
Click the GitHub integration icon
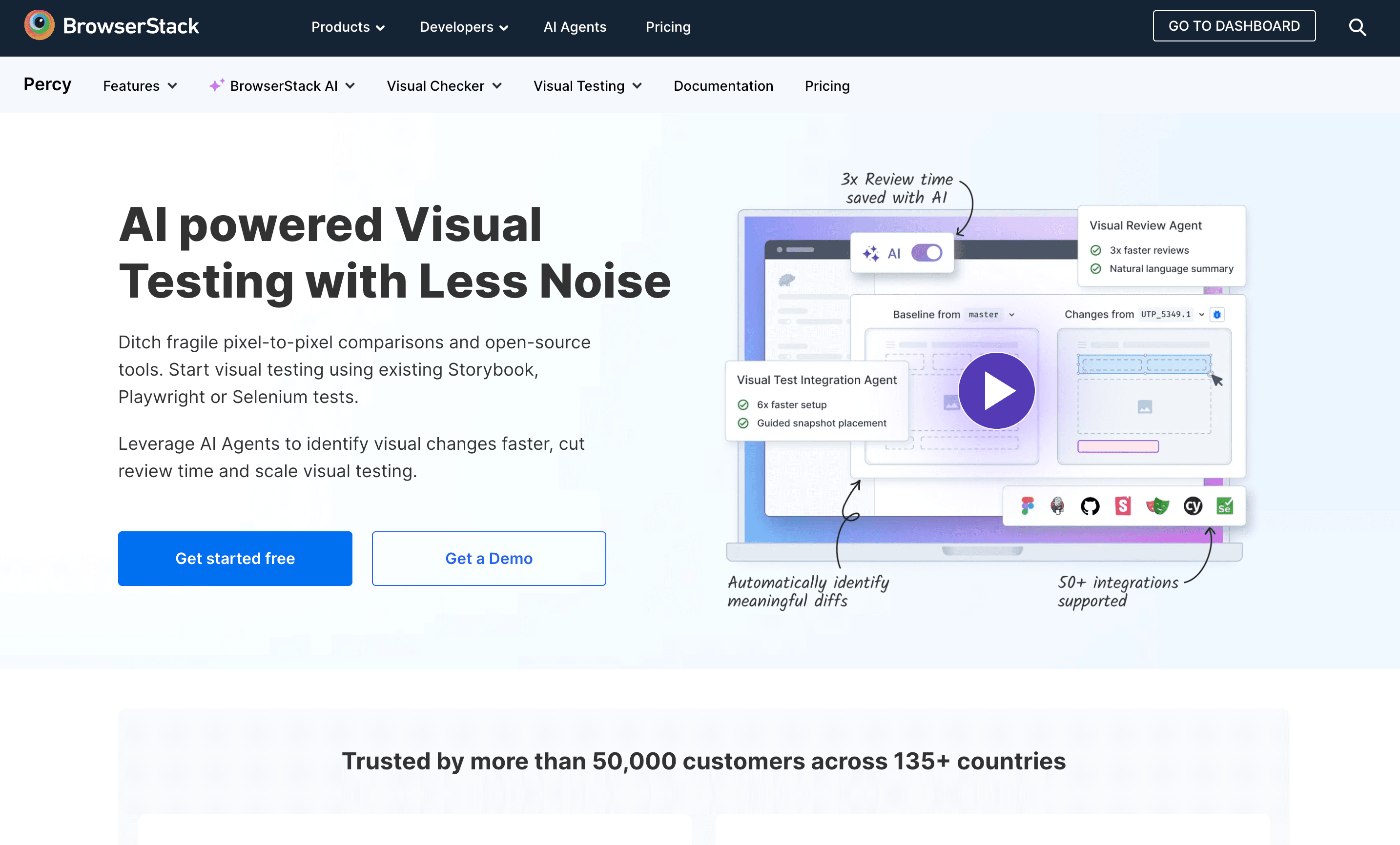pyautogui.click(x=1090, y=505)
